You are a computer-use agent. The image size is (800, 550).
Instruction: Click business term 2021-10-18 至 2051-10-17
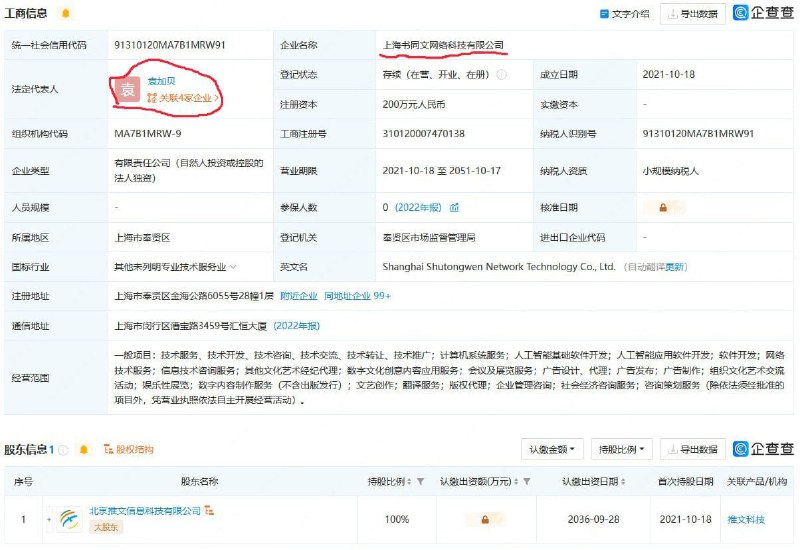tap(441, 171)
